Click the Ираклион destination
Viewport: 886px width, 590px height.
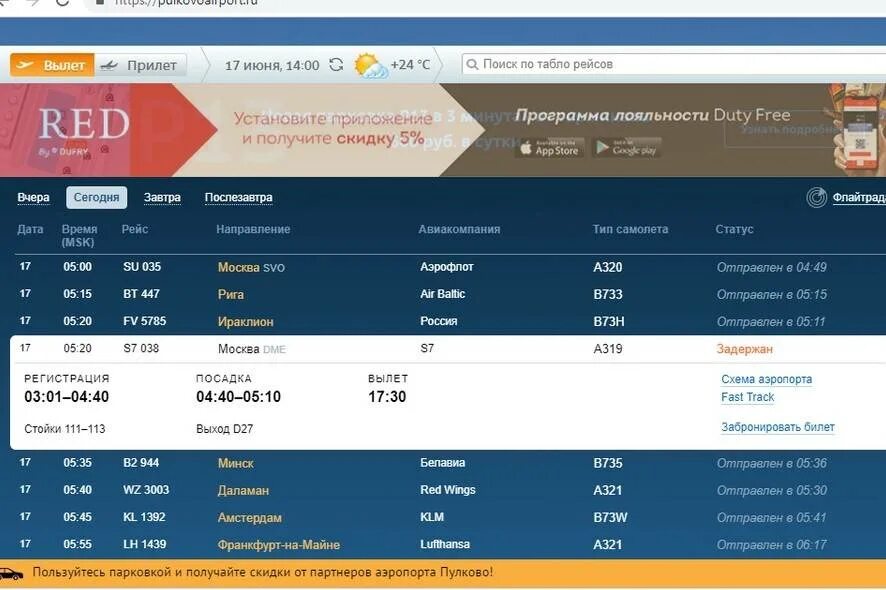[245, 322]
